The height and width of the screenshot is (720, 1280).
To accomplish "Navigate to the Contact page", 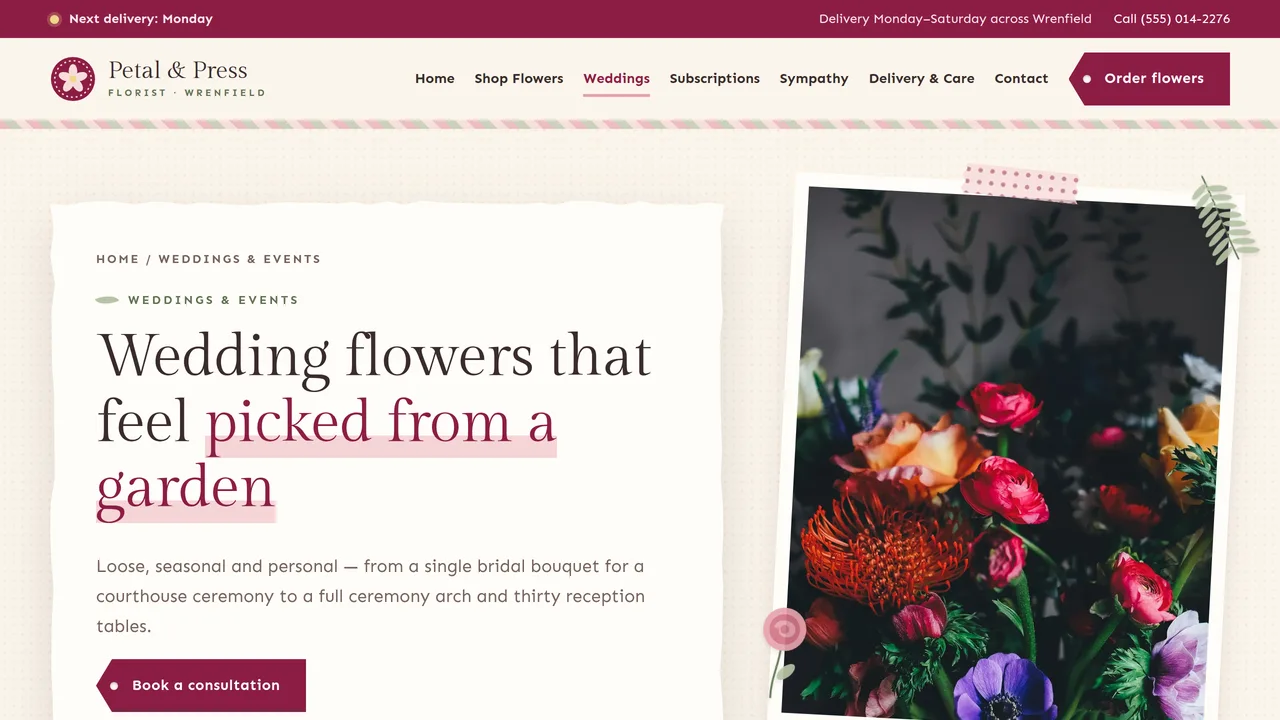I will pyautogui.click(x=1021, y=79).
